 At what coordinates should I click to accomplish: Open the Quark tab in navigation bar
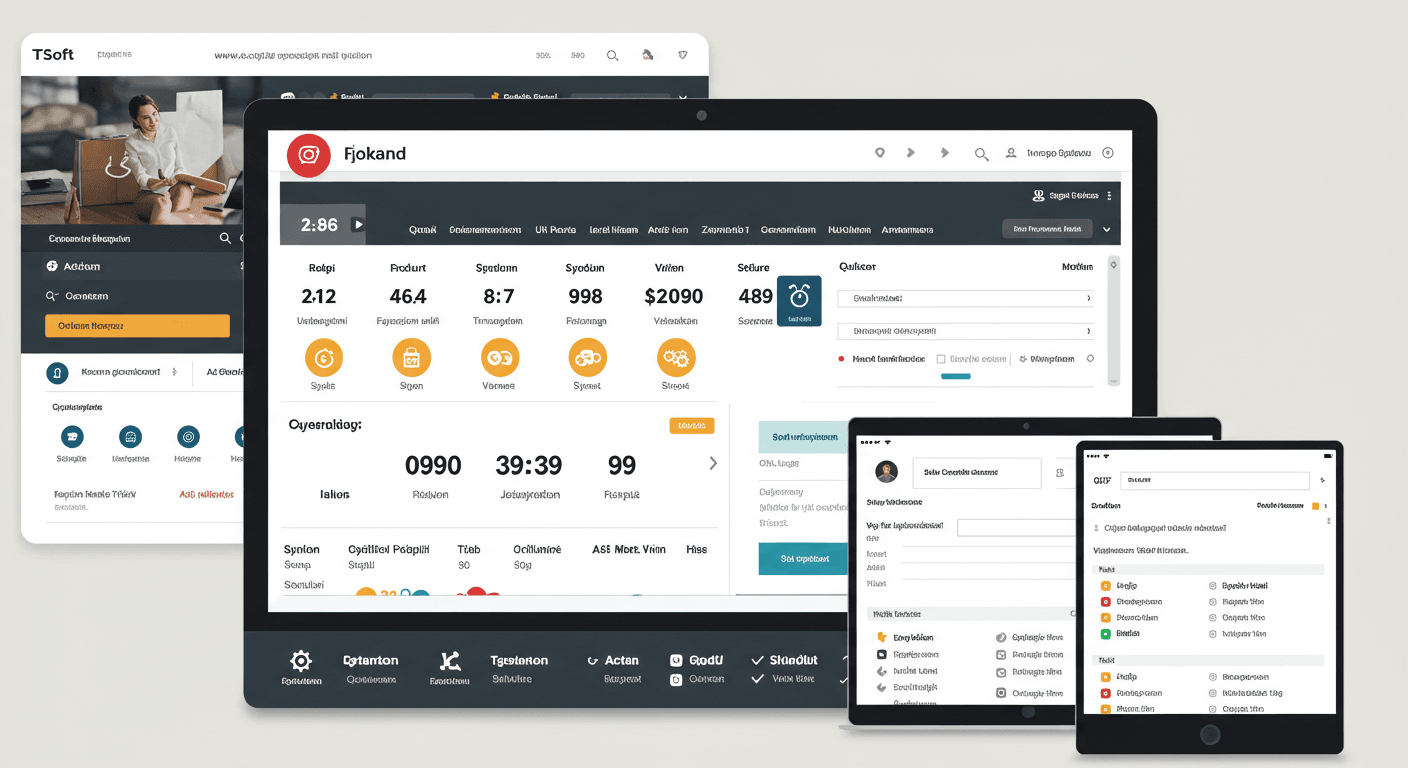[x=423, y=230]
